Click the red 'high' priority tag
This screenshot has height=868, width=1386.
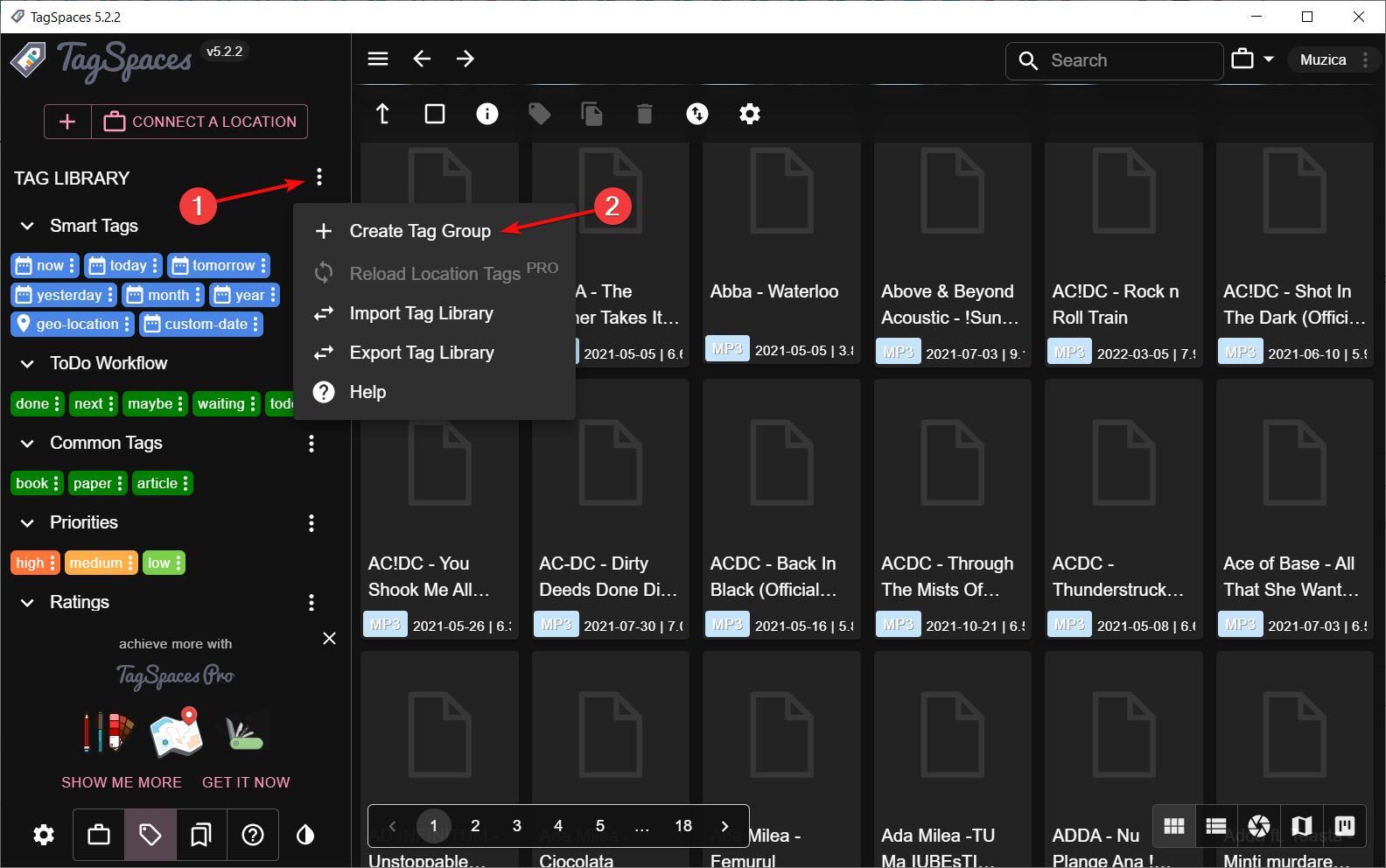tap(36, 563)
